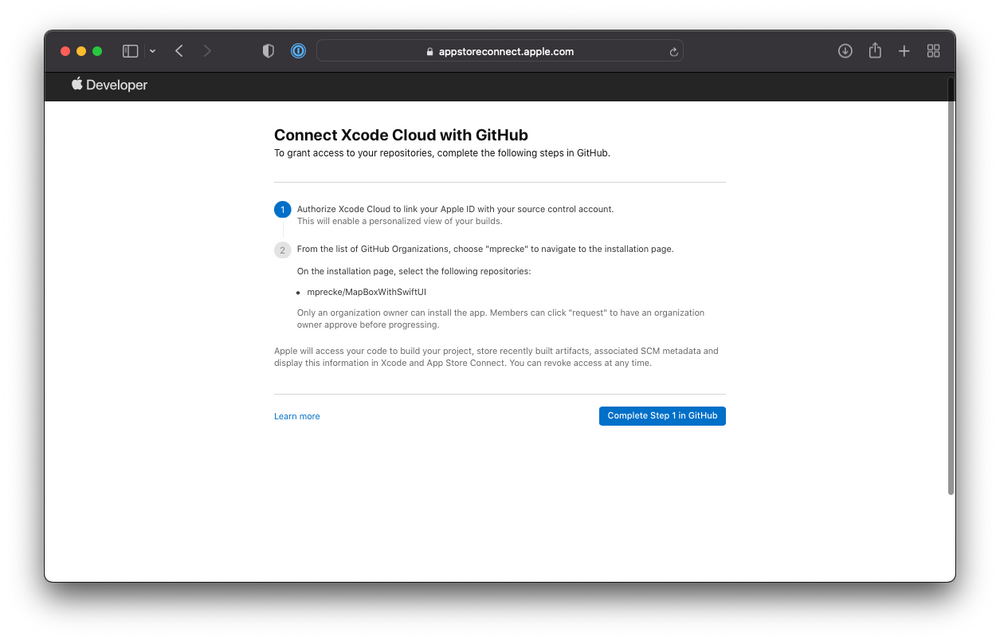Click the Connect Xcode Cloud with GitHub heading
This screenshot has height=641, width=1000.
coord(400,135)
